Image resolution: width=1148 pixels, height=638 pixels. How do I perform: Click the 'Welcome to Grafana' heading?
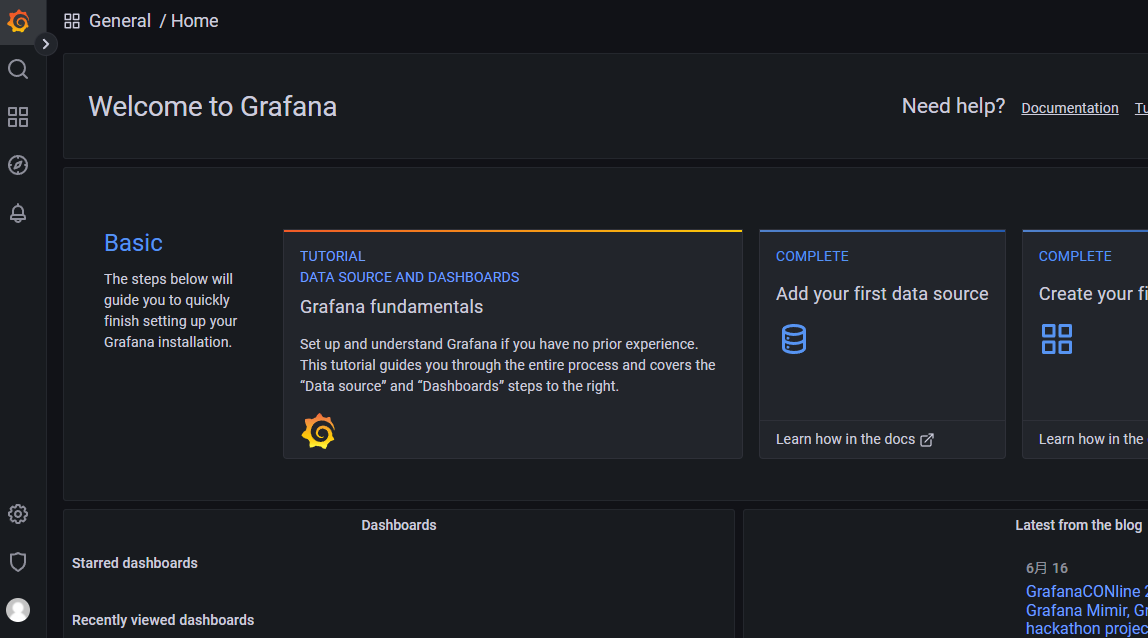click(213, 107)
